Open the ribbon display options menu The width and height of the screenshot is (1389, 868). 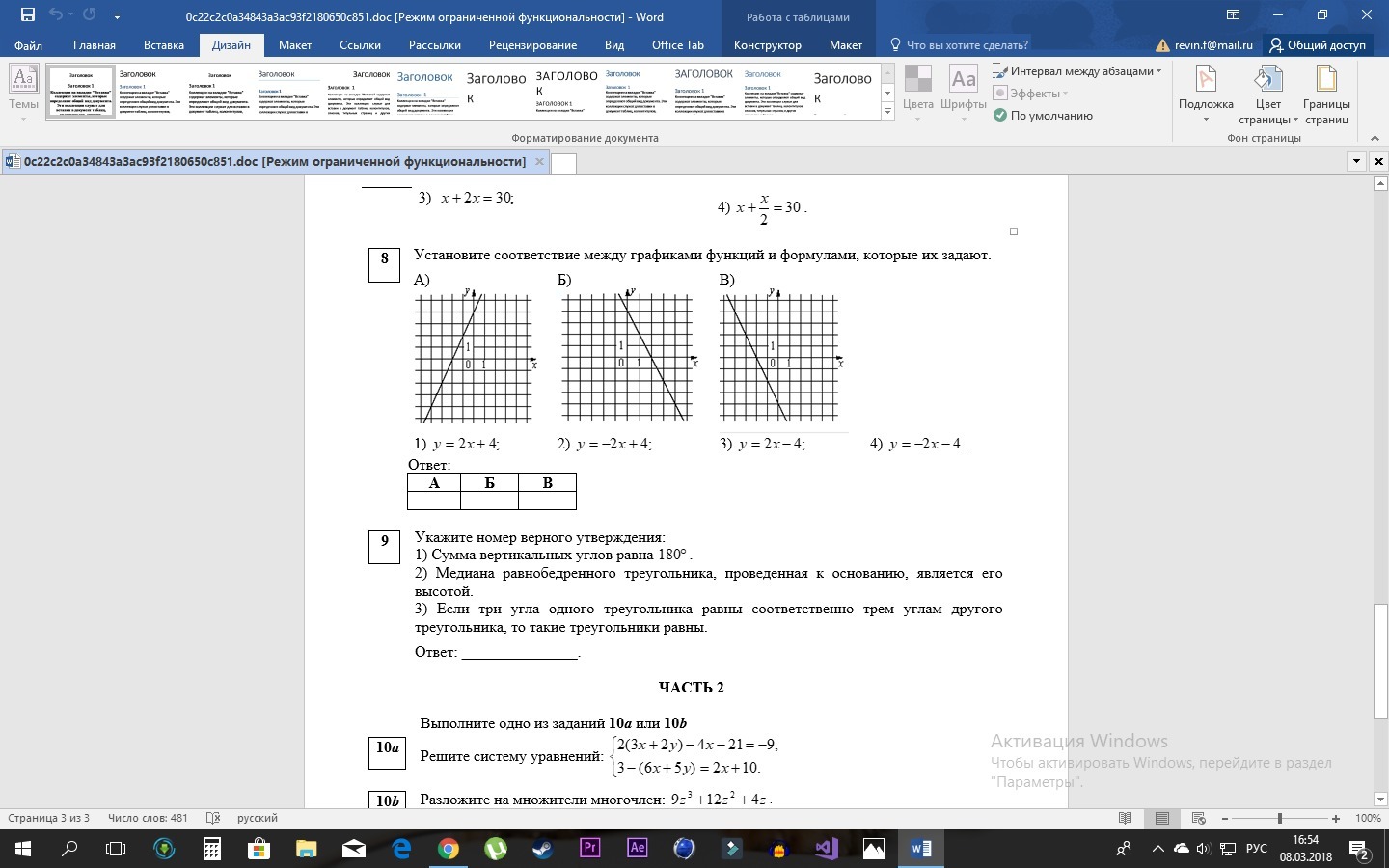point(1233,15)
